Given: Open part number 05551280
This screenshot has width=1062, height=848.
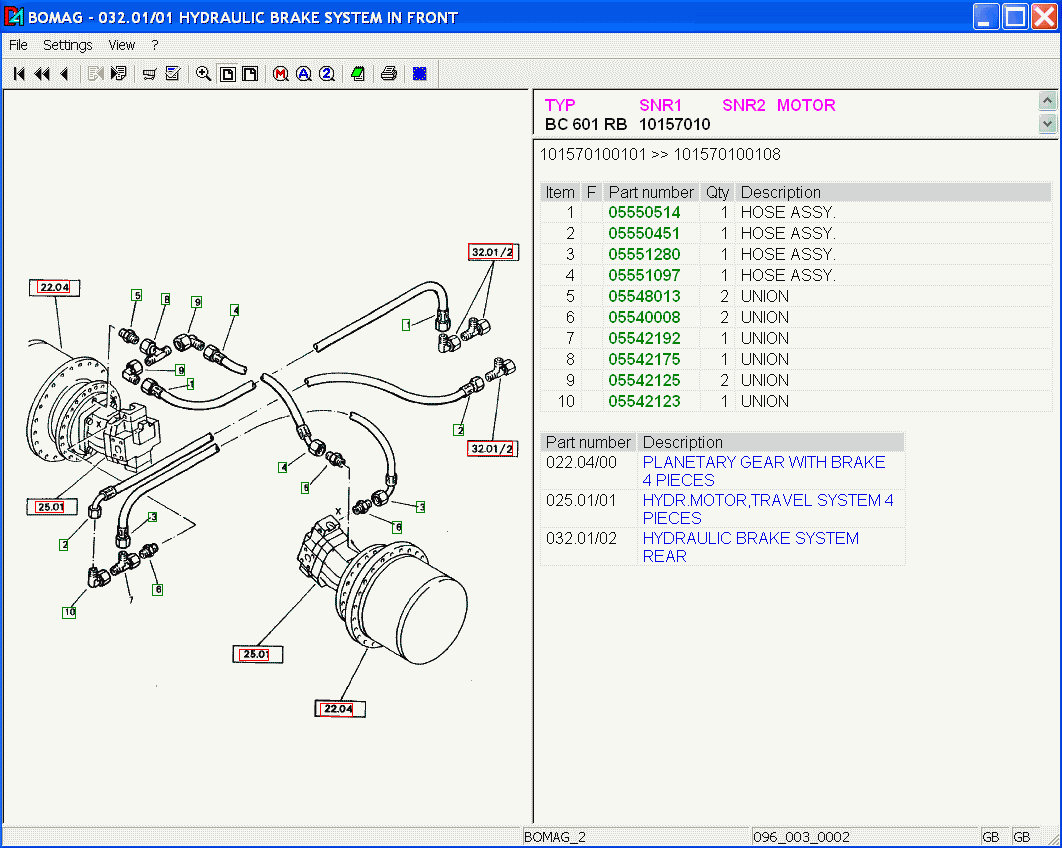Looking at the screenshot, I should coord(644,255).
